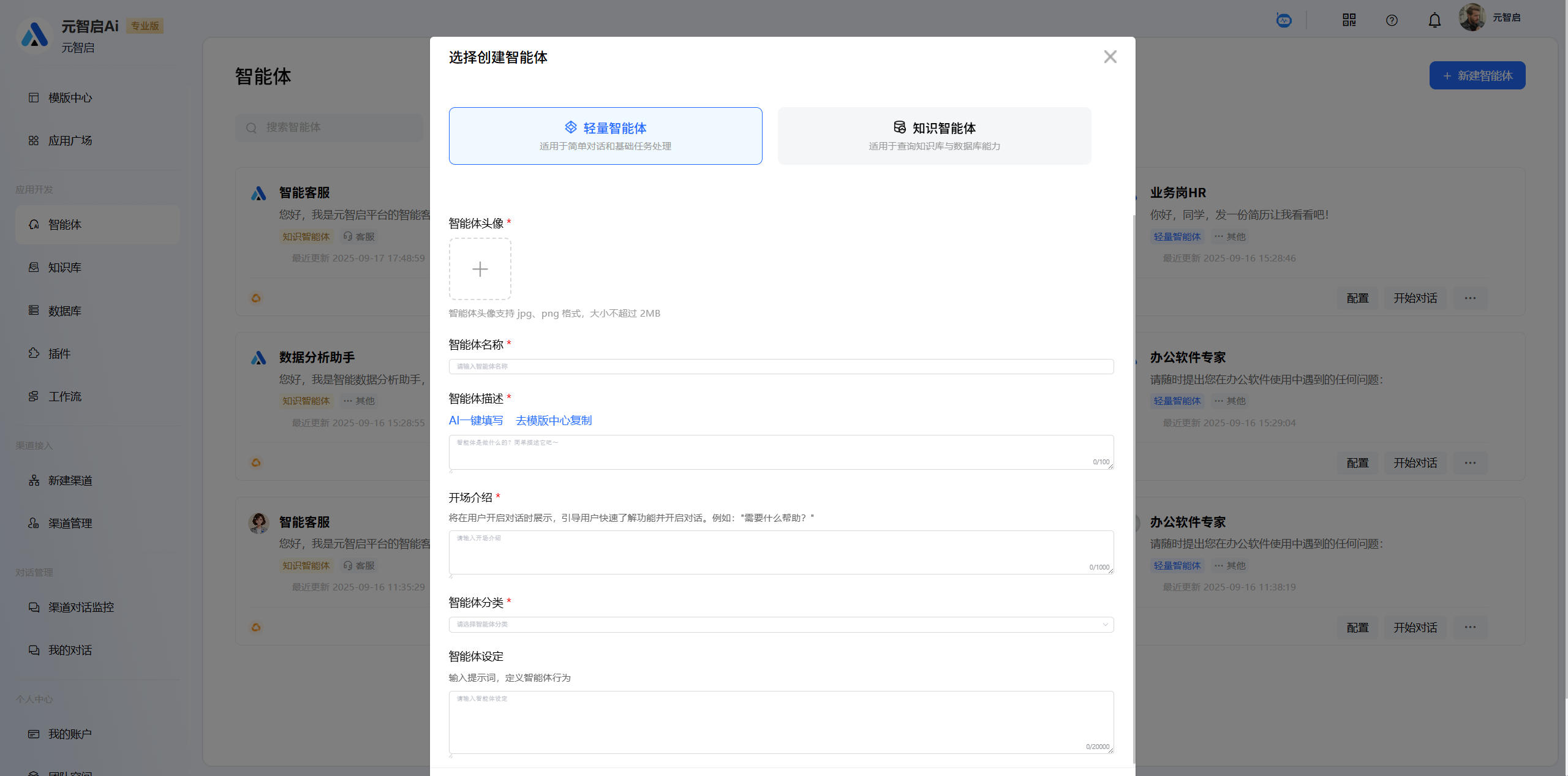The width and height of the screenshot is (1568, 776).
Task: Click the plus icon to upload avatar
Action: (x=480, y=269)
